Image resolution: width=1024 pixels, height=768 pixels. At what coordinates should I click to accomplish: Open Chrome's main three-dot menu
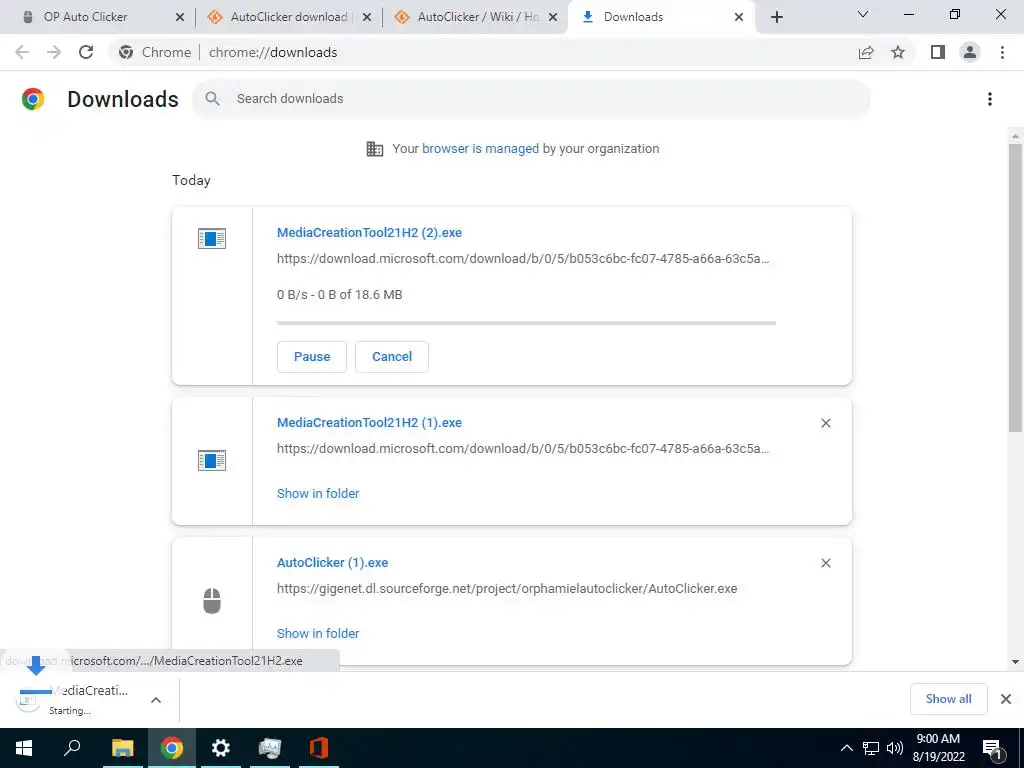[x=1002, y=52]
